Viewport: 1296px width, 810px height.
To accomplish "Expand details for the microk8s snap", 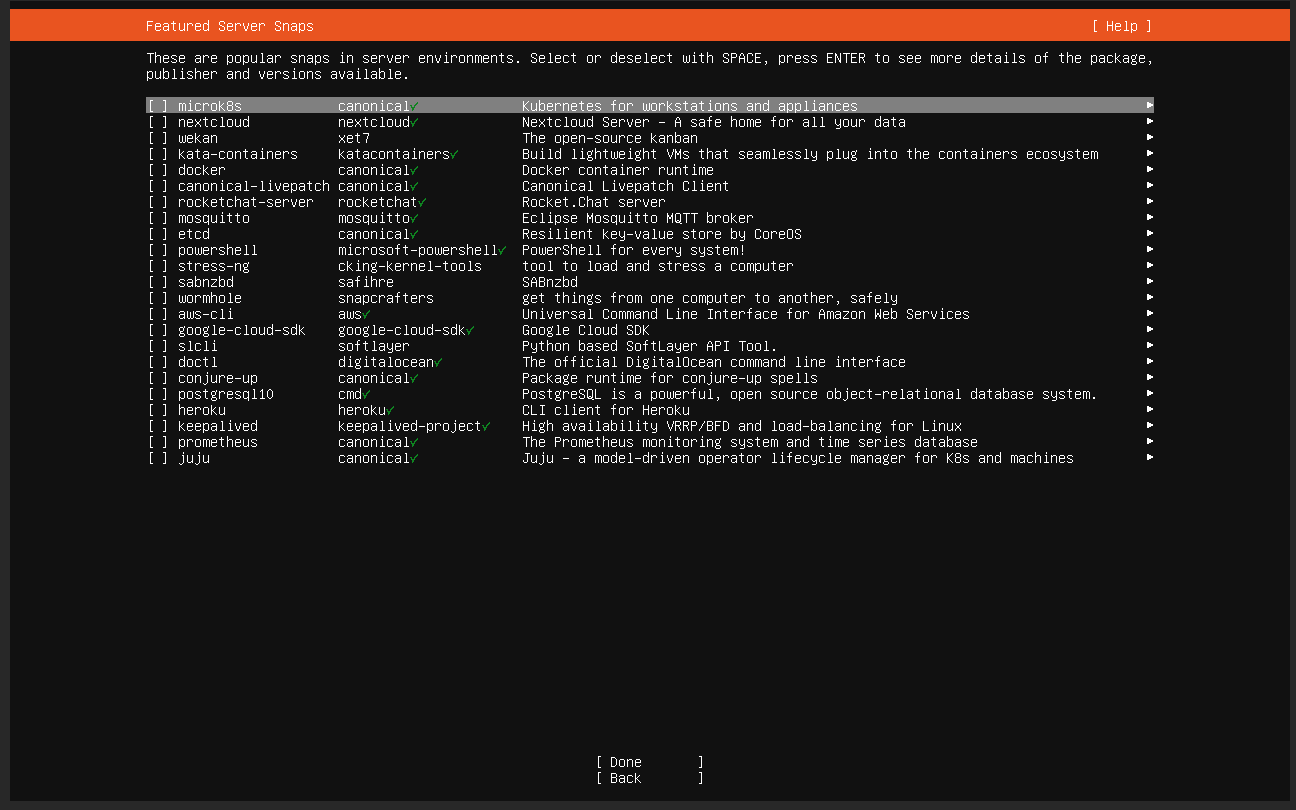I will click(1150, 105).
